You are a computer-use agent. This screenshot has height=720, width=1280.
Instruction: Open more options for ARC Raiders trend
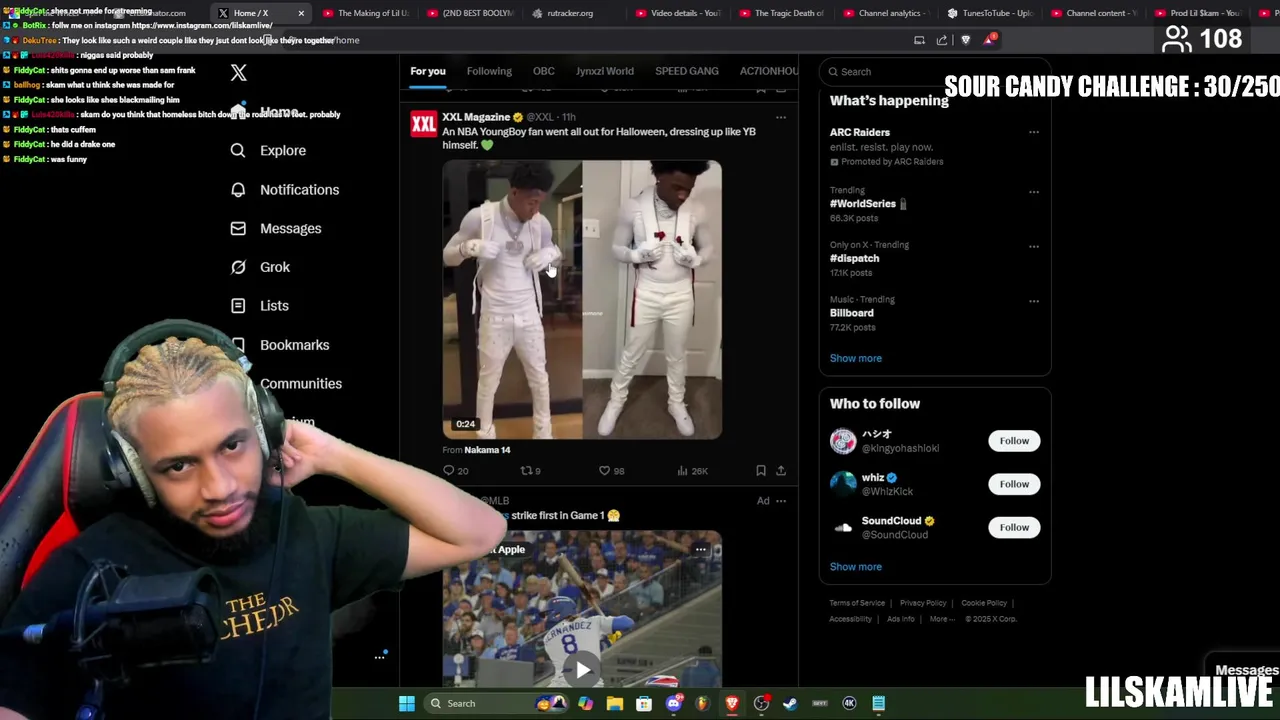pos(1034,132)
